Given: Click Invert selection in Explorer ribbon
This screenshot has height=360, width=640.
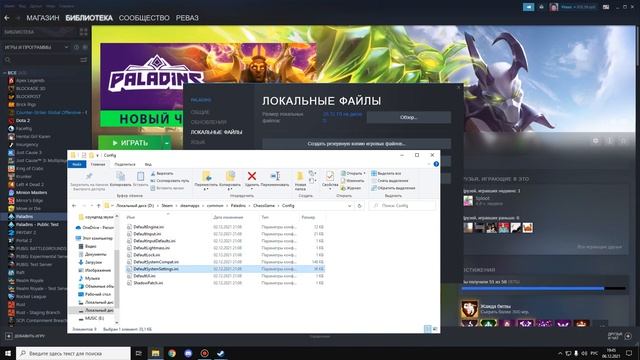Looking at the screenshot, I should [393, 188].
